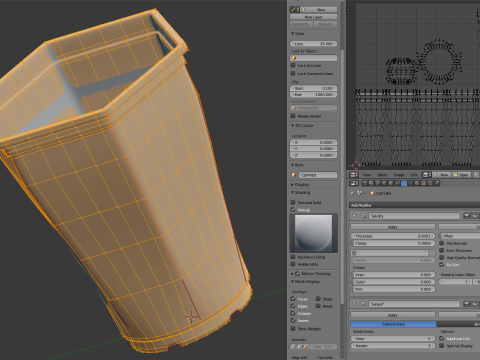Click New grease pencil button

click(x=319, y=9)
